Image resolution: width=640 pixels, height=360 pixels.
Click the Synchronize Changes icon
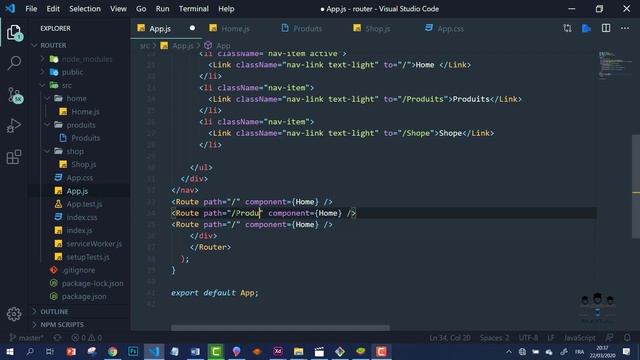tap(57, 338)
